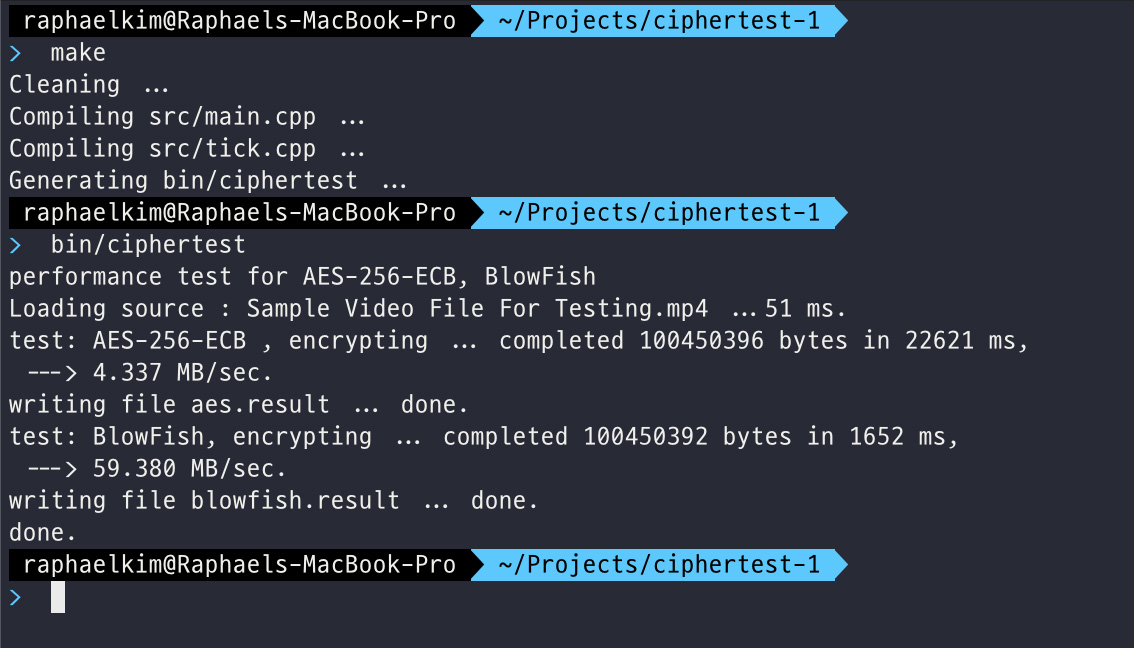Image resolution: width=1134 pixels, height=648 pixels.
Task: Click the blowfish.result filename
Action: [x=295, y=500]
